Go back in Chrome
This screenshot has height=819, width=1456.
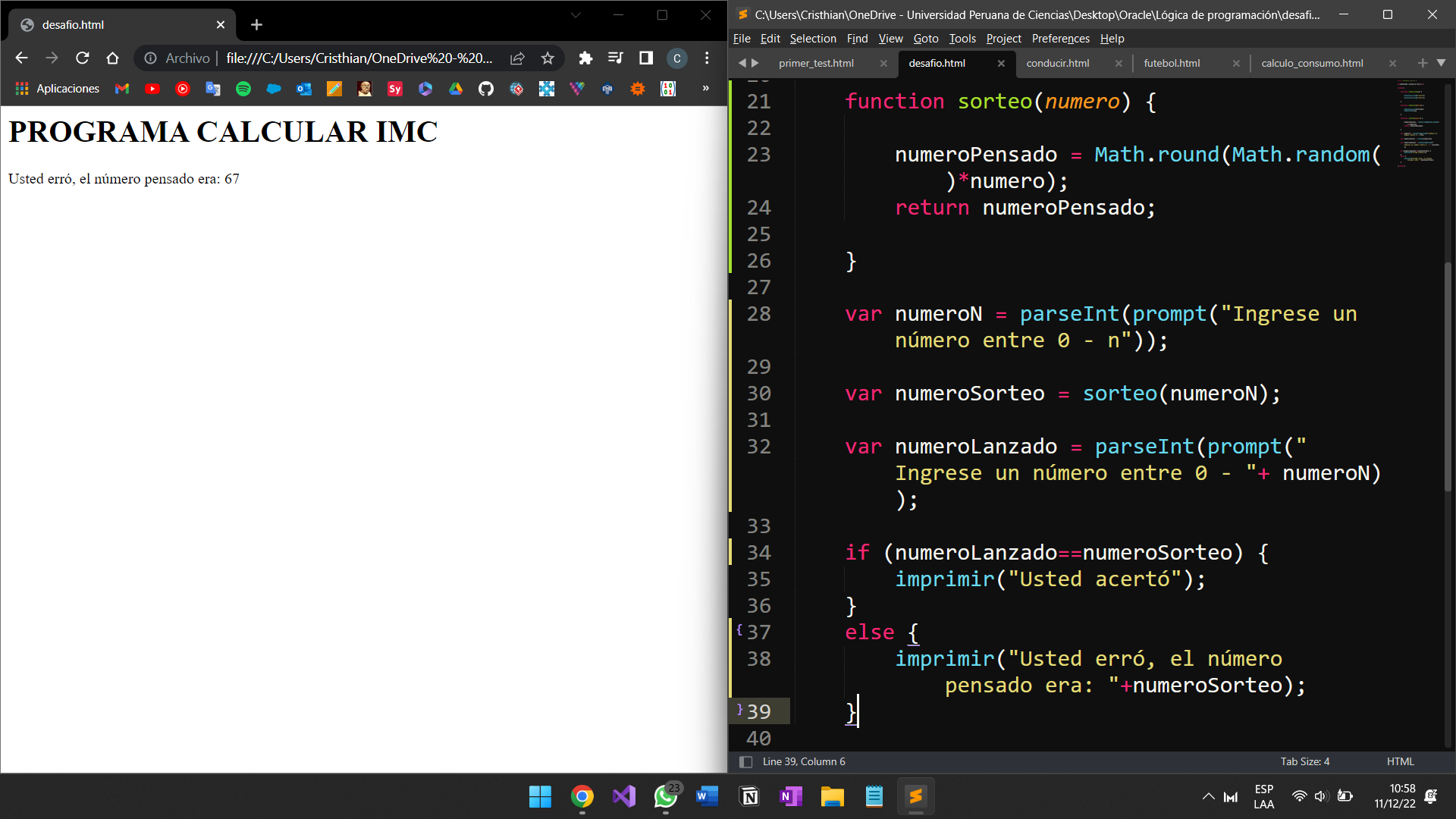click(21, 58)
